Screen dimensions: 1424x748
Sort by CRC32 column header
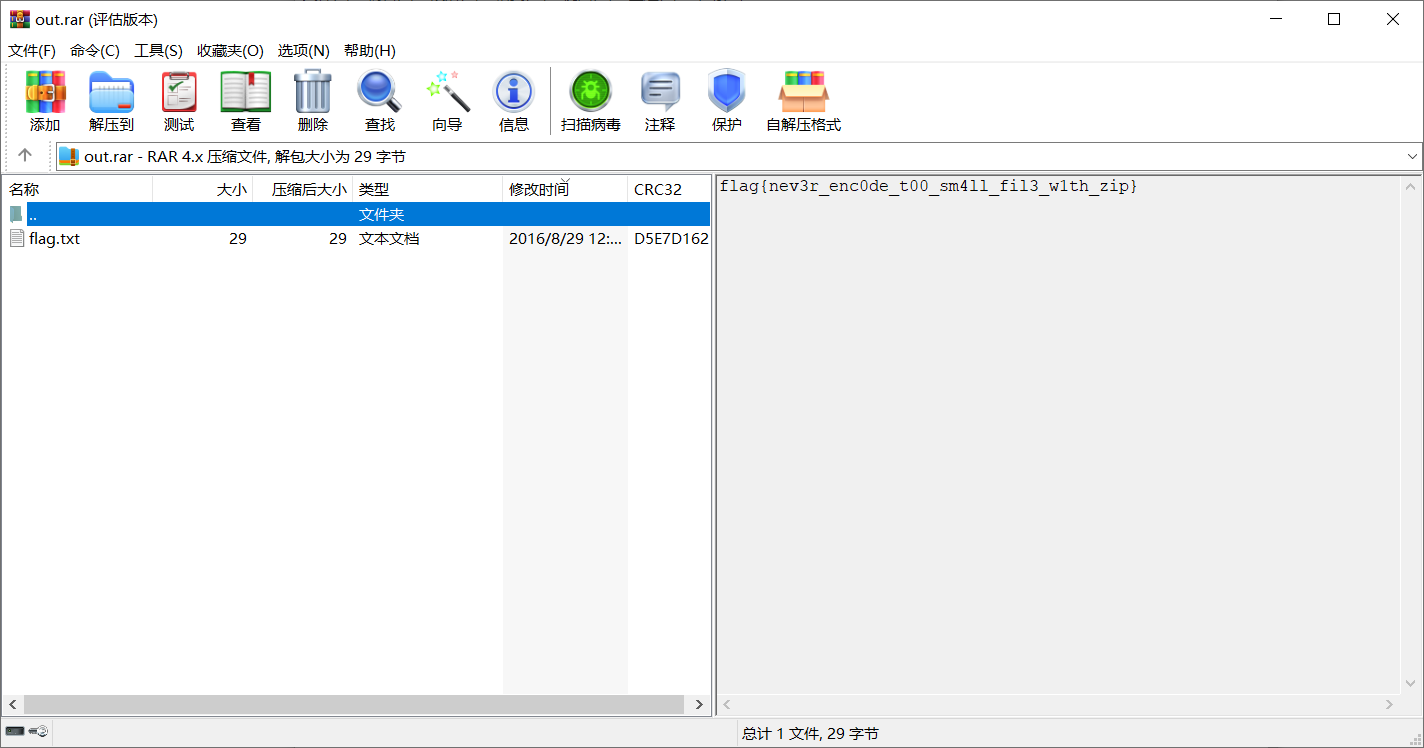click(x=669, y=189)
